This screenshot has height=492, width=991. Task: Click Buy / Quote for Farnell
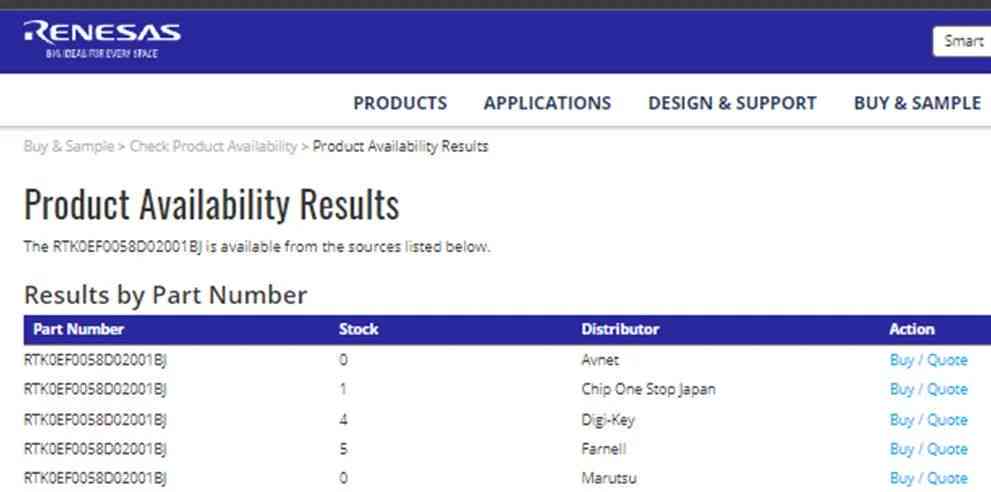(x=928, y=449)
